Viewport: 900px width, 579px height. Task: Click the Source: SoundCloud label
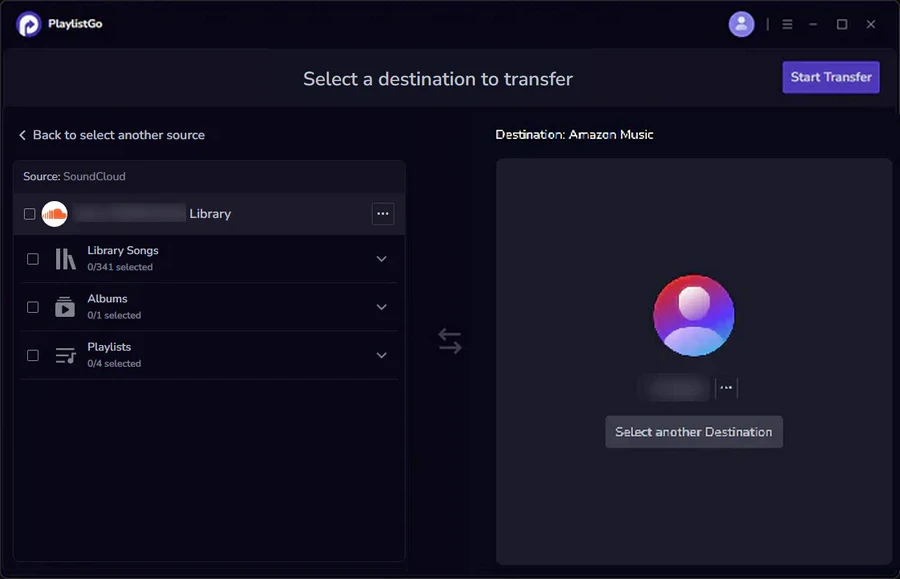pos(74,176)
